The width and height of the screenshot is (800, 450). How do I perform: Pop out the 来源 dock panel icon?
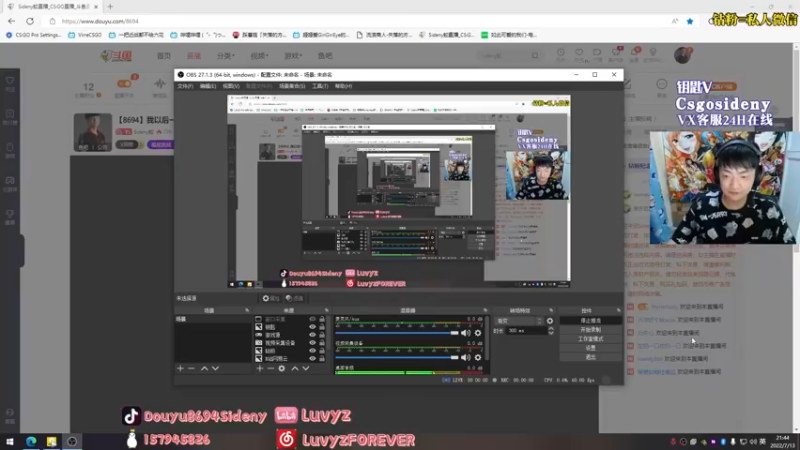coord(327,310)
